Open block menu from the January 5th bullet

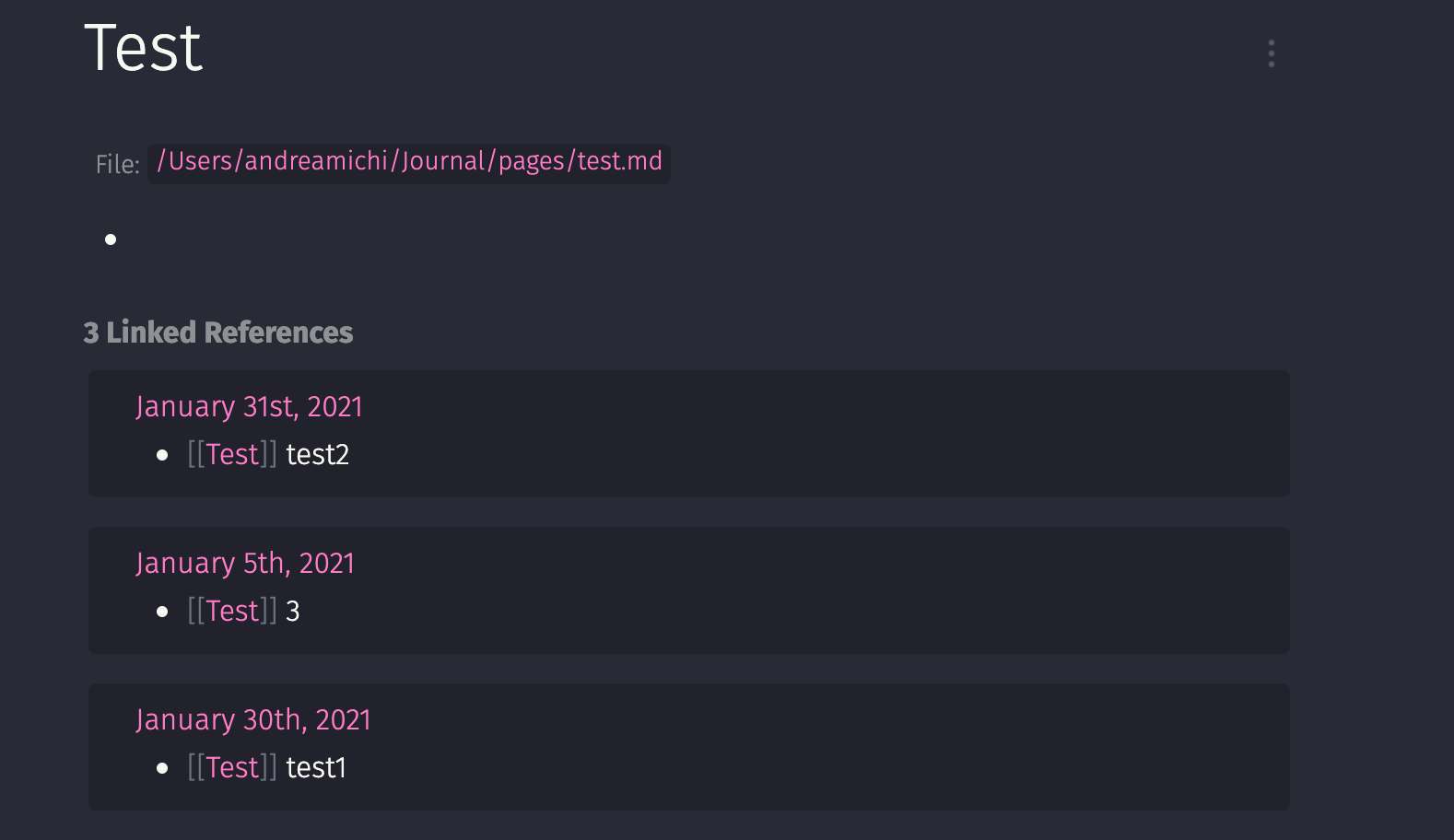click(x=163, y=611)
